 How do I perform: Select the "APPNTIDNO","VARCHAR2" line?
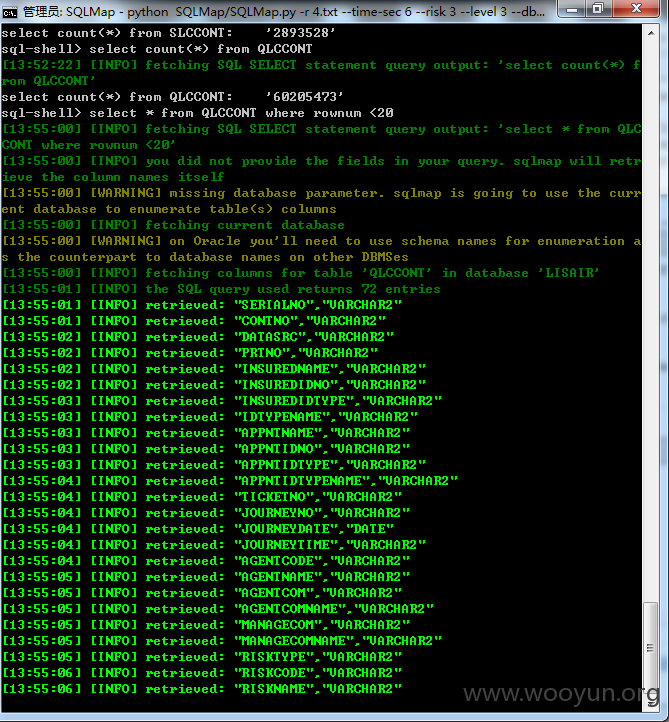click(206, 449)
